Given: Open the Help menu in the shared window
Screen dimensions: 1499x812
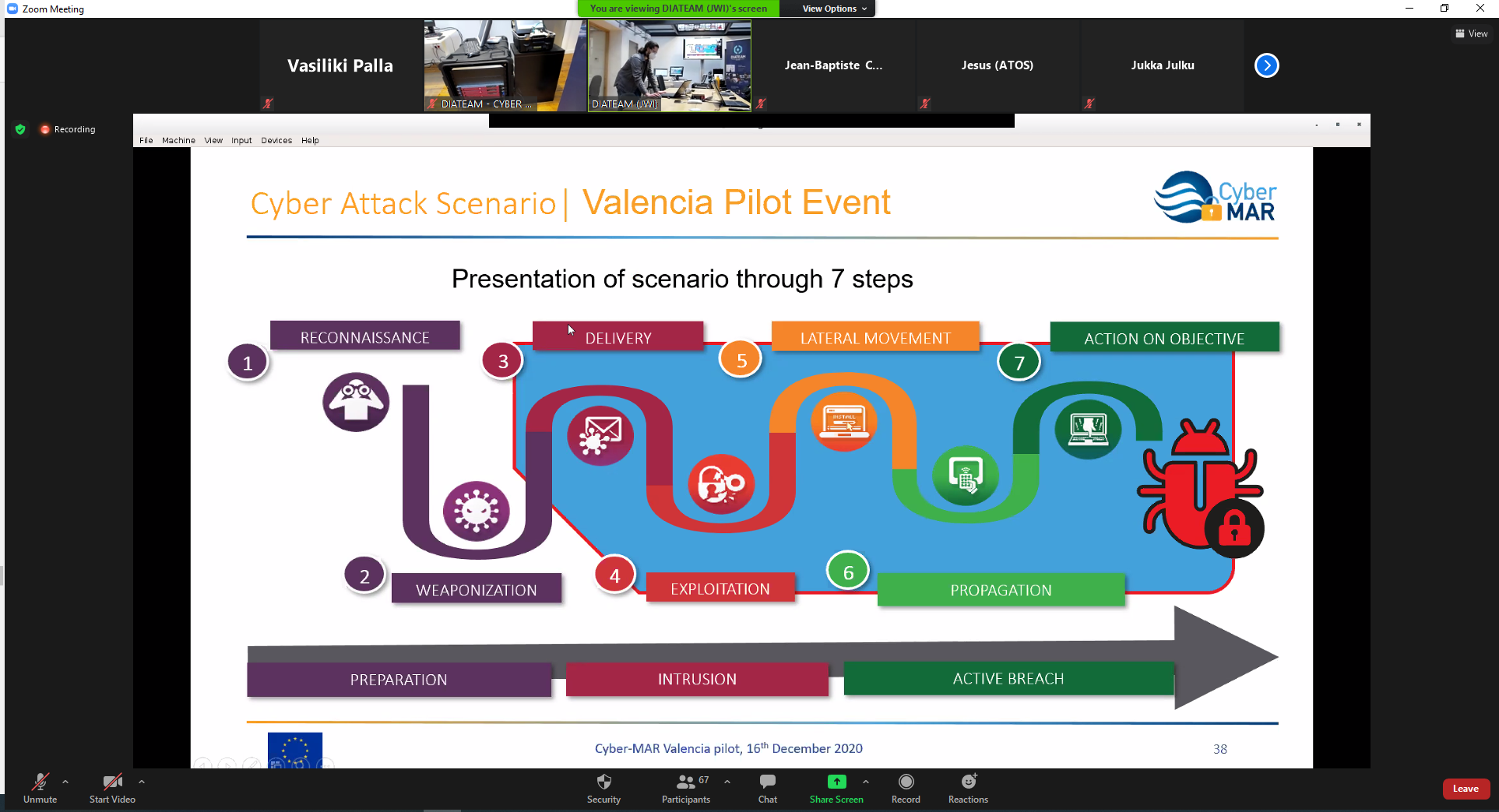Looking at the screenshot, I should pyautogui.click(x=310, y=140).
